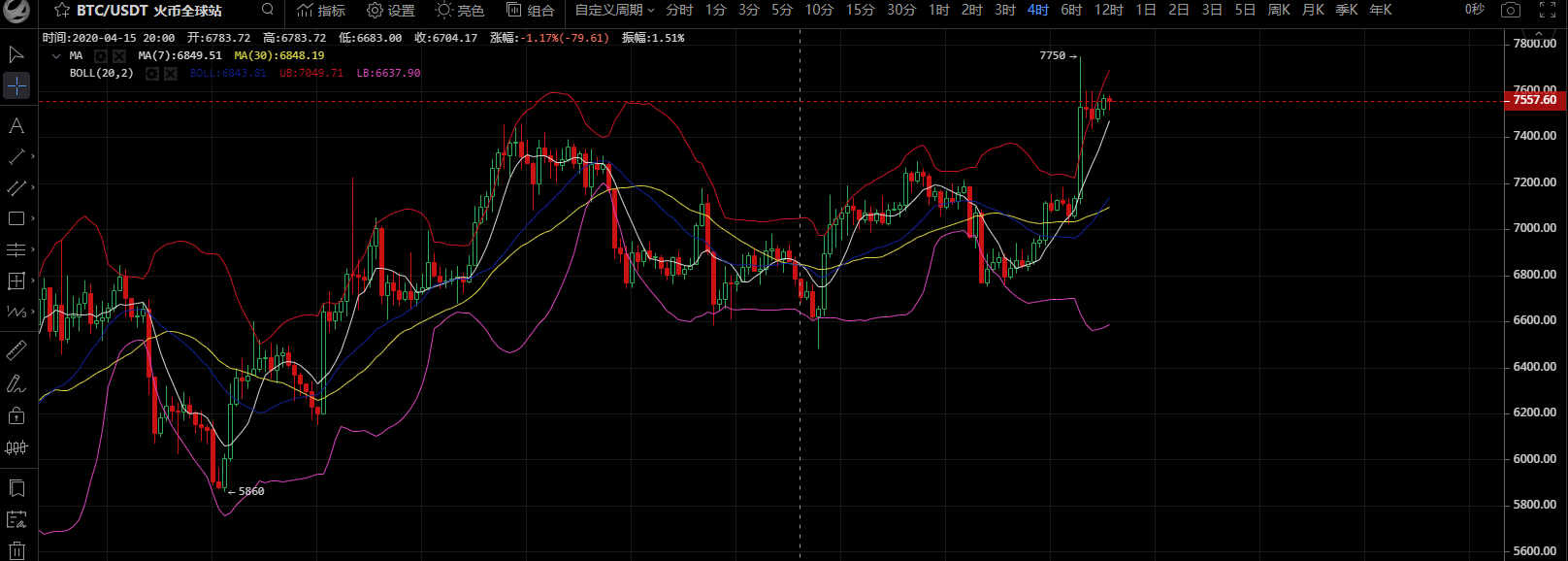Select the horizontal lines Fibonacci tool
1568x561 pixels.
16,249
